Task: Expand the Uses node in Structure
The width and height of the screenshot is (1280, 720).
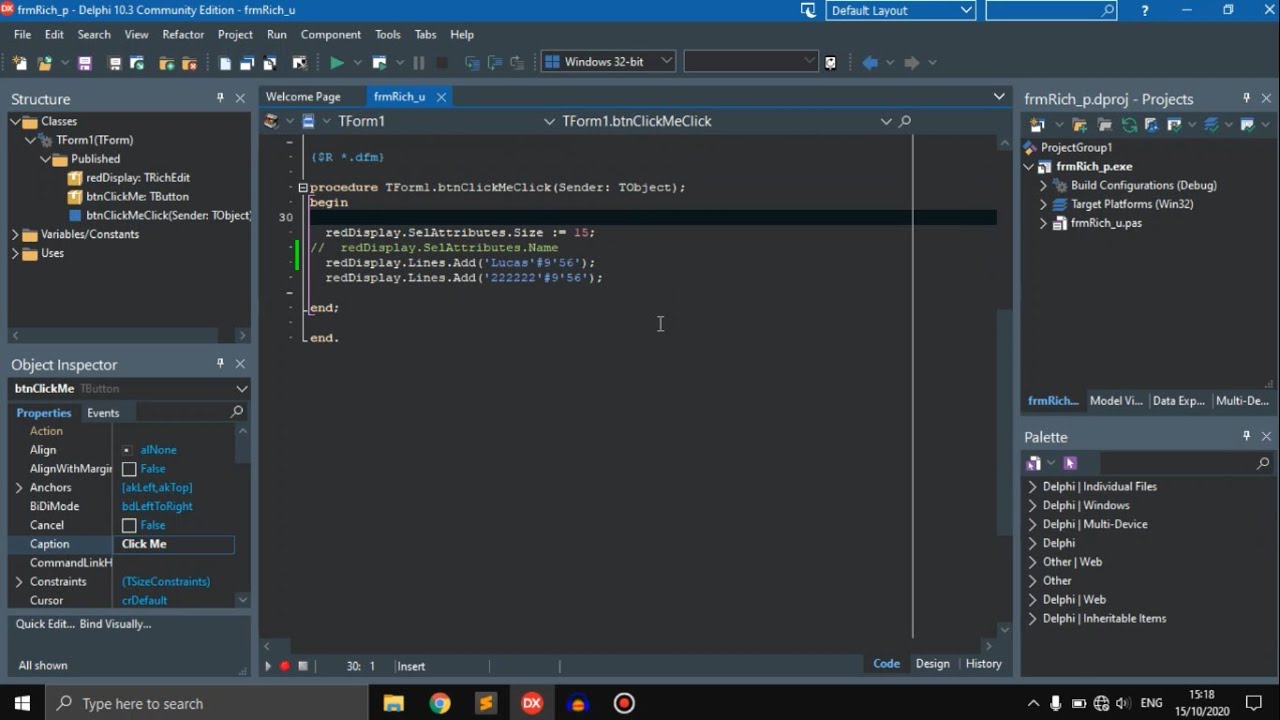Action: tap(16, 253)
